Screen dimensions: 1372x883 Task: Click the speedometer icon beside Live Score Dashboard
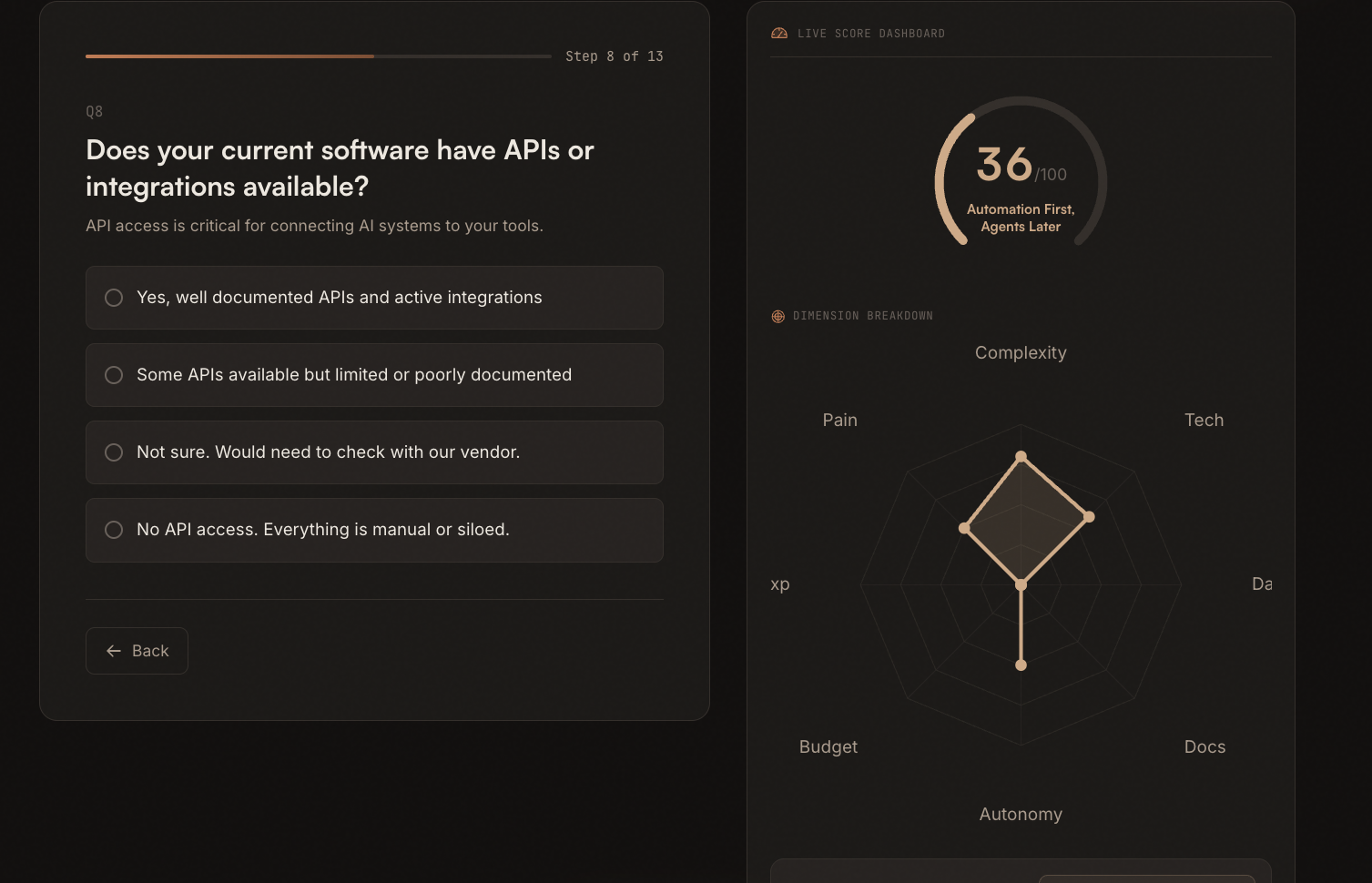(x=779, y=33)
